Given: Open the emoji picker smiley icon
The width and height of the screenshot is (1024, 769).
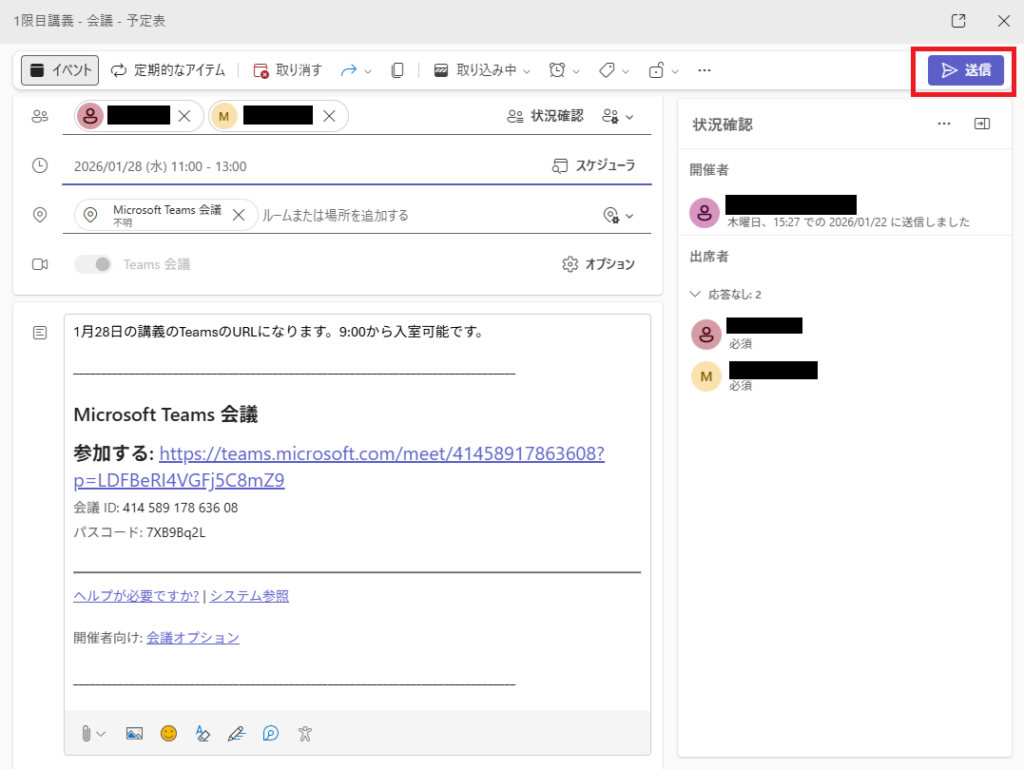Looking at the screenshot, I should [169, 733].
